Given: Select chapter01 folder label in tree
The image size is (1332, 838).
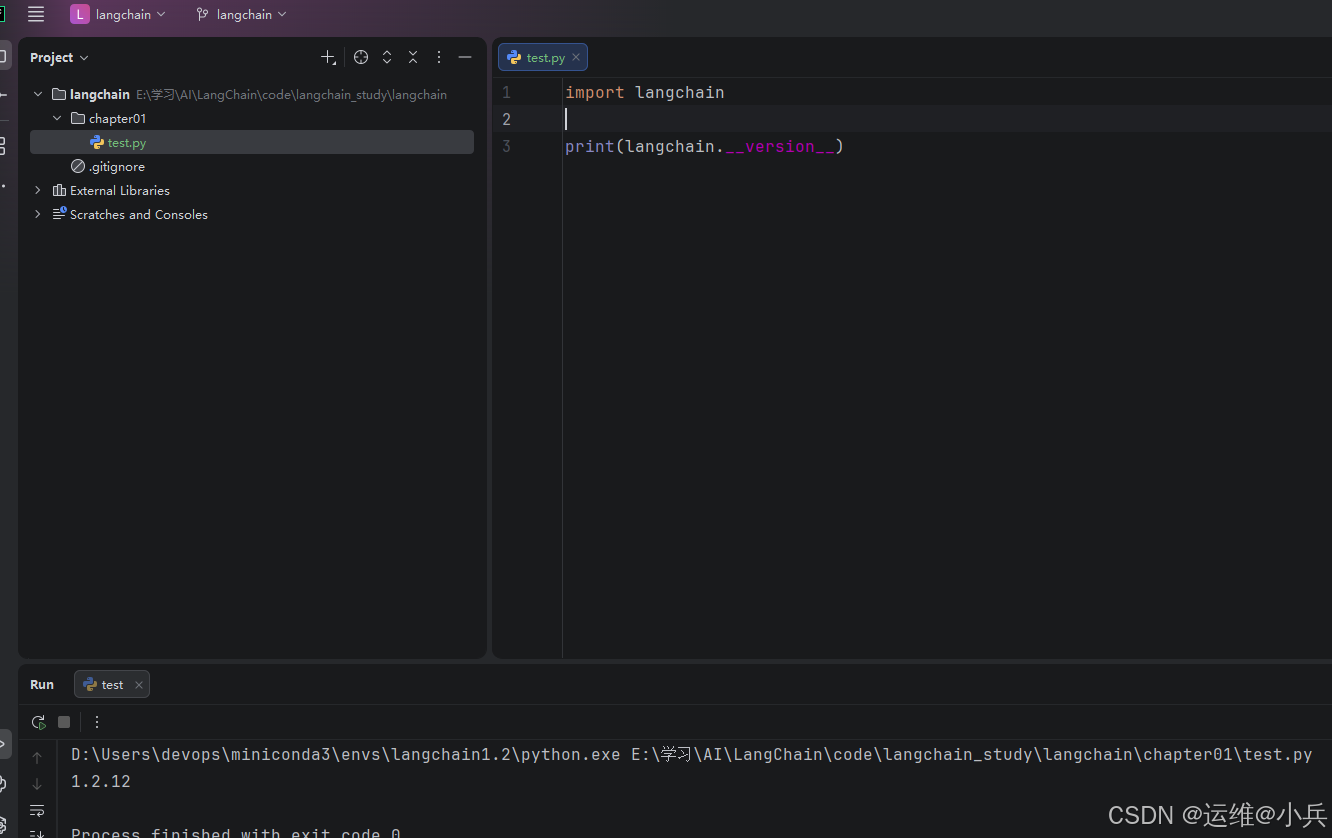Looking at the screenshot, I should coord(118,118).
